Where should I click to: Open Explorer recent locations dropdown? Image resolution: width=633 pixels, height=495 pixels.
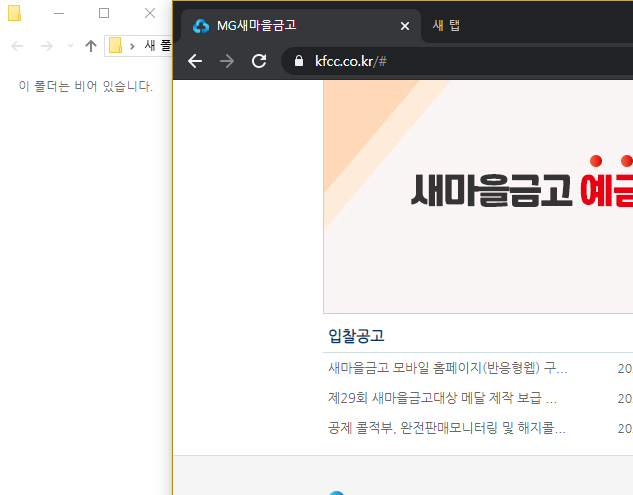(x=70, y=46)
